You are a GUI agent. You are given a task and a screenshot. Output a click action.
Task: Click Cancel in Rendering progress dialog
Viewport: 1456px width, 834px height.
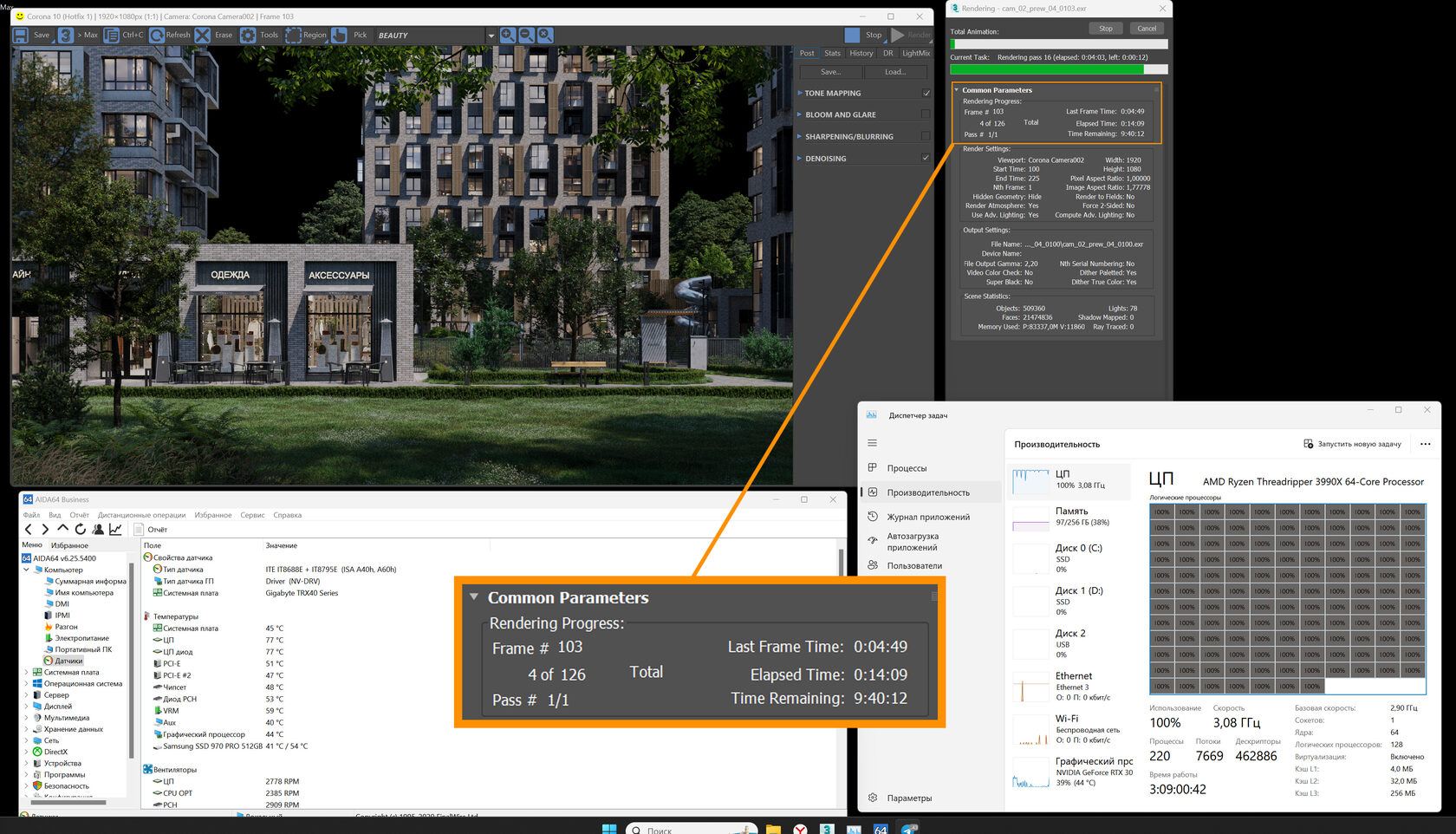tap(1147, 29)
